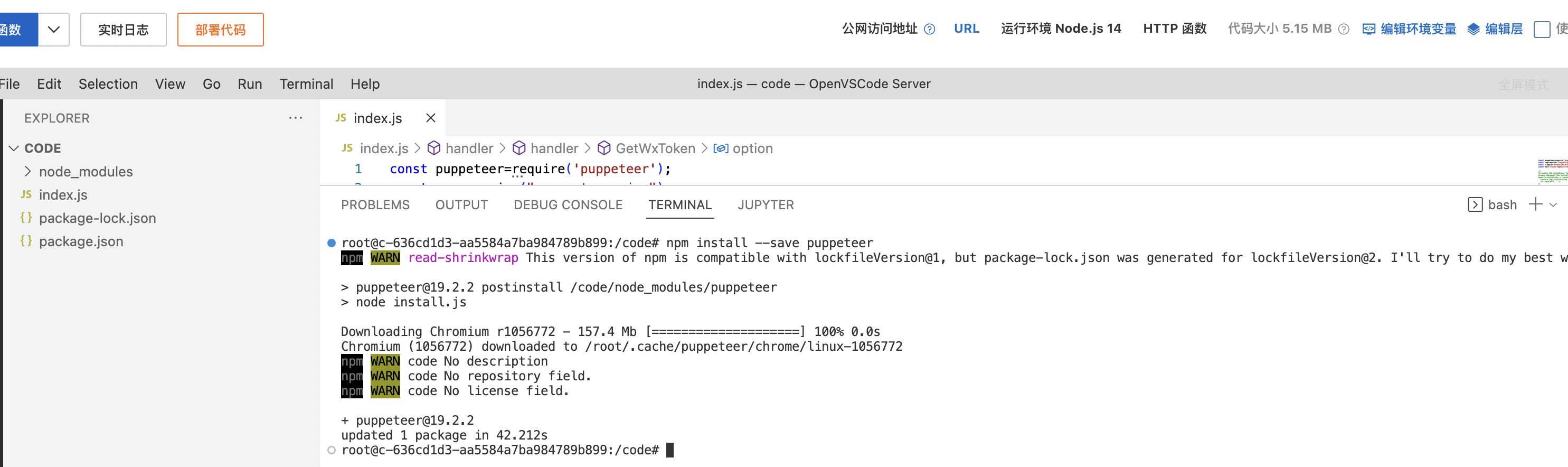
Task: Open package-lock.json in explorer
Action: pos(97,218)
